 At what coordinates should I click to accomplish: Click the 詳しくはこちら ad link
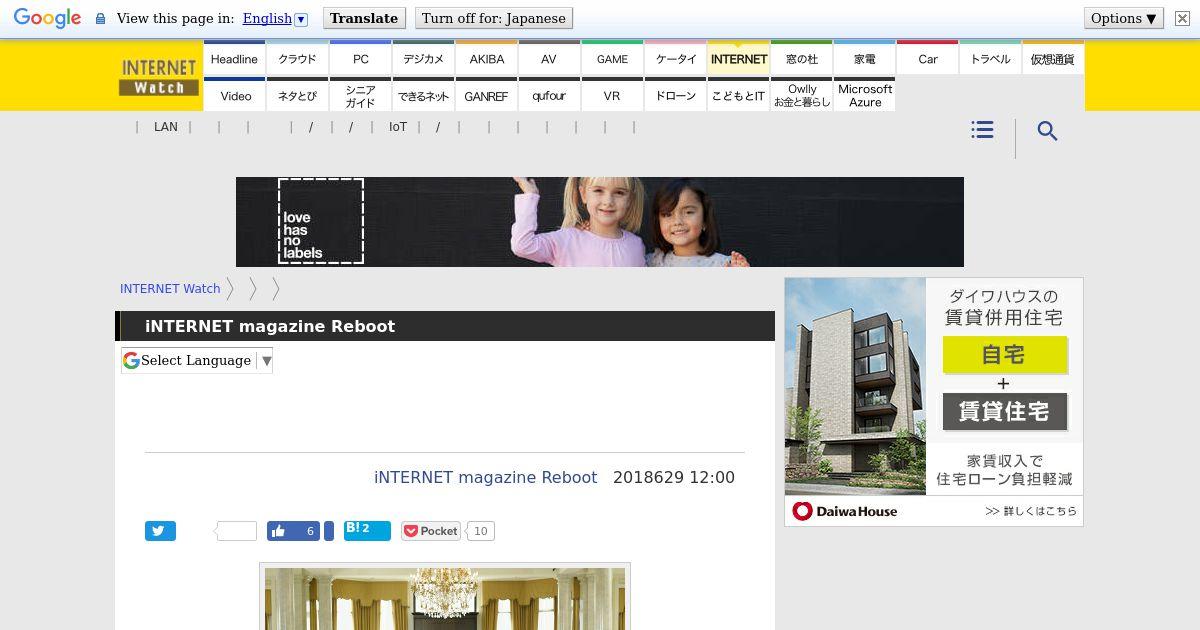(1031, 511)
